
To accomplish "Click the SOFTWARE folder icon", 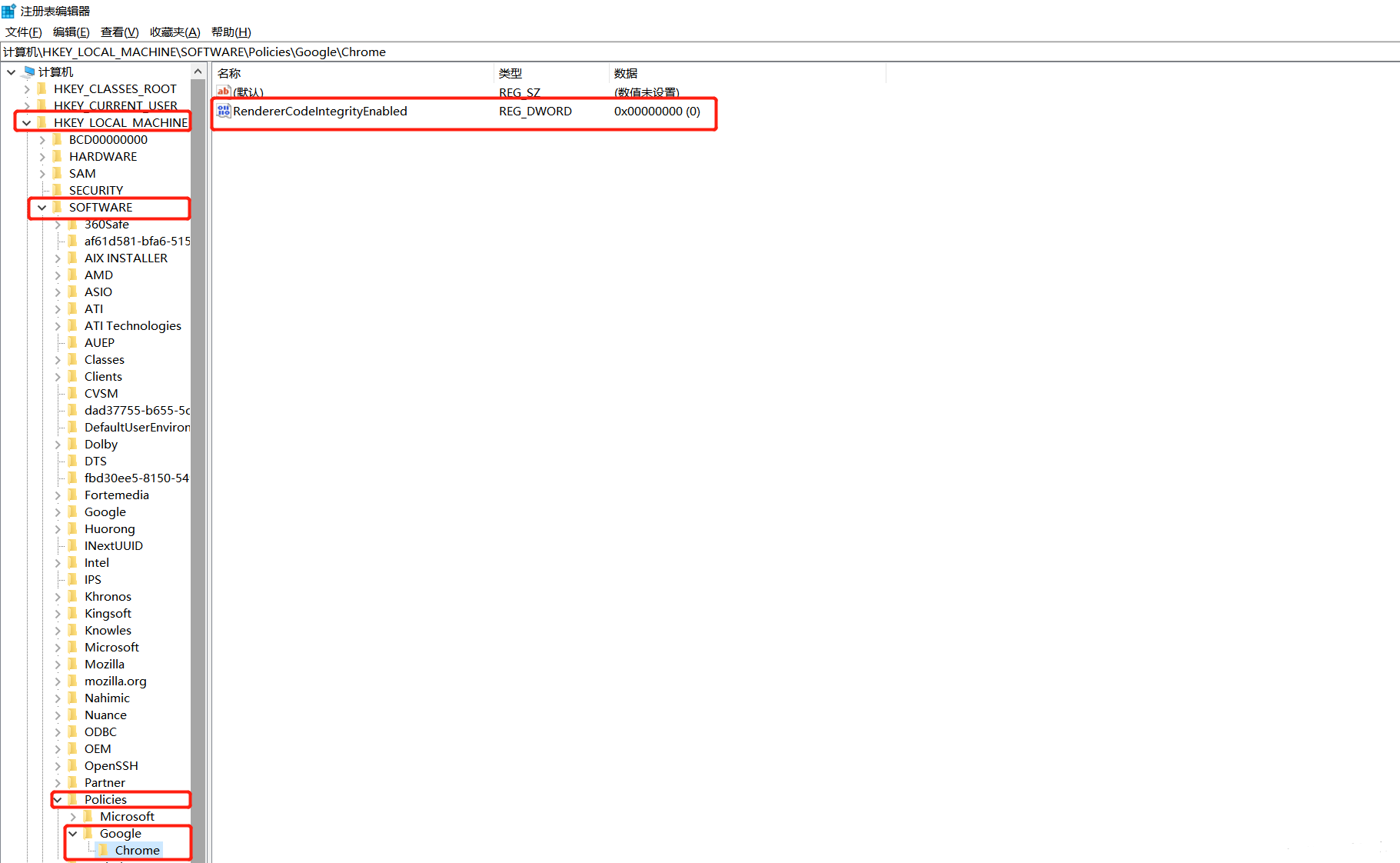I will pos(58,207).
